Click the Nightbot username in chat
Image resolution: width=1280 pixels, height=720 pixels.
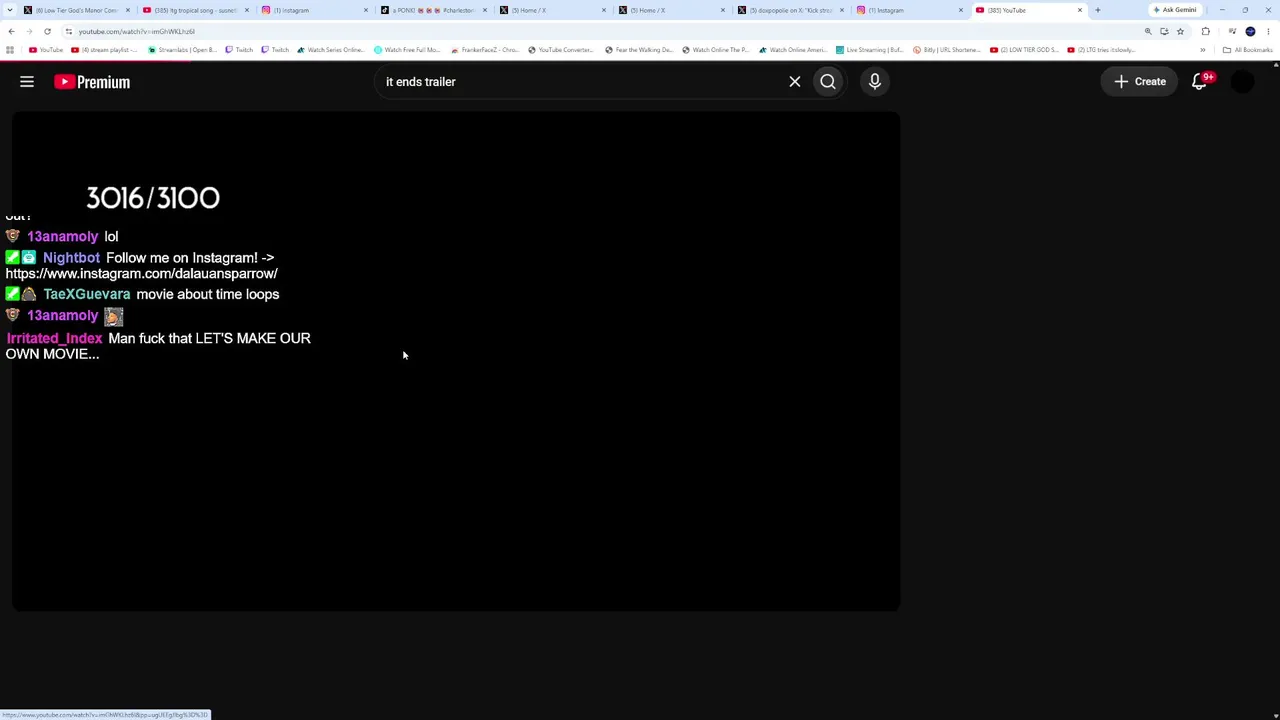pyautogui.click(x=71, y=258)
